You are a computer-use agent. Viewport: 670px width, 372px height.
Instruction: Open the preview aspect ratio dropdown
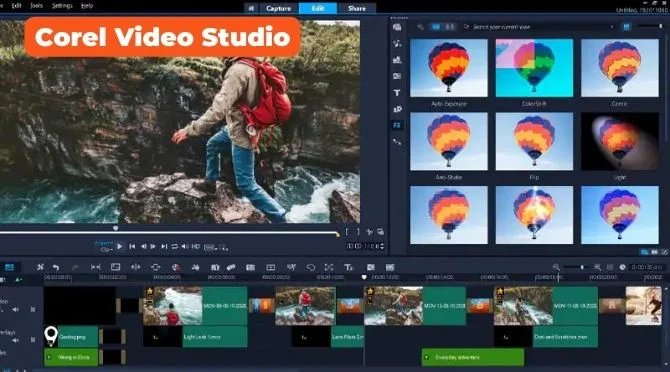pos(210,247)
